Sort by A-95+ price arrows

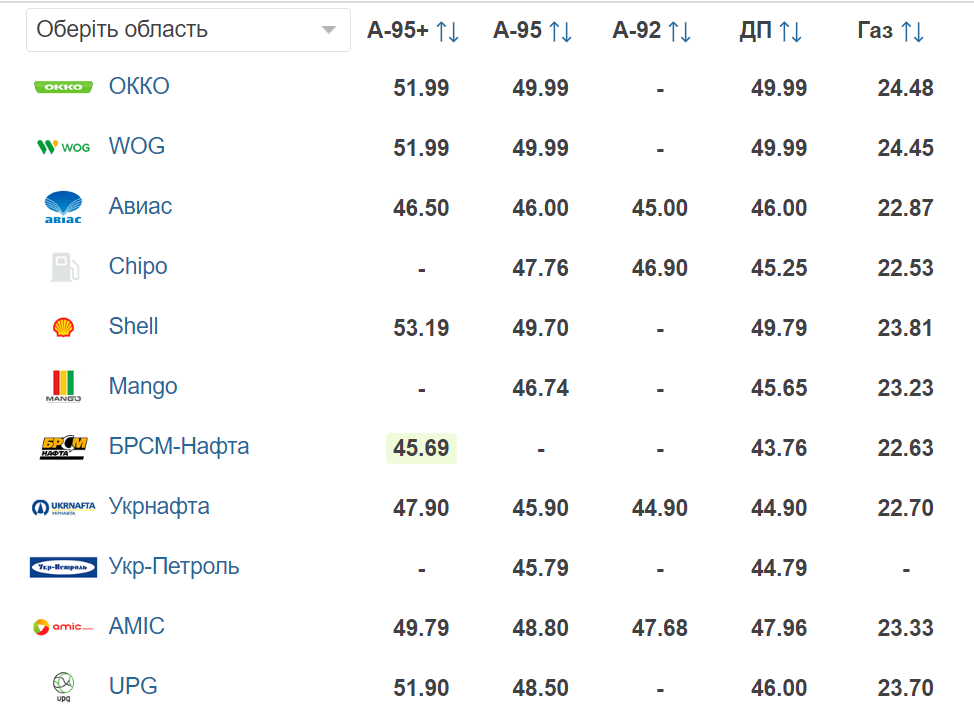[447, 31]
